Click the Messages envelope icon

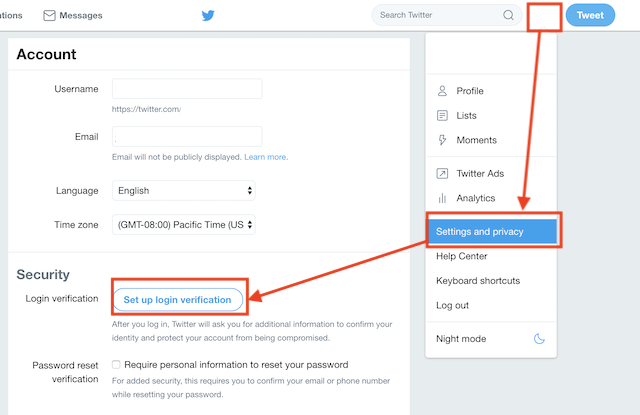(x=49, y=15)
